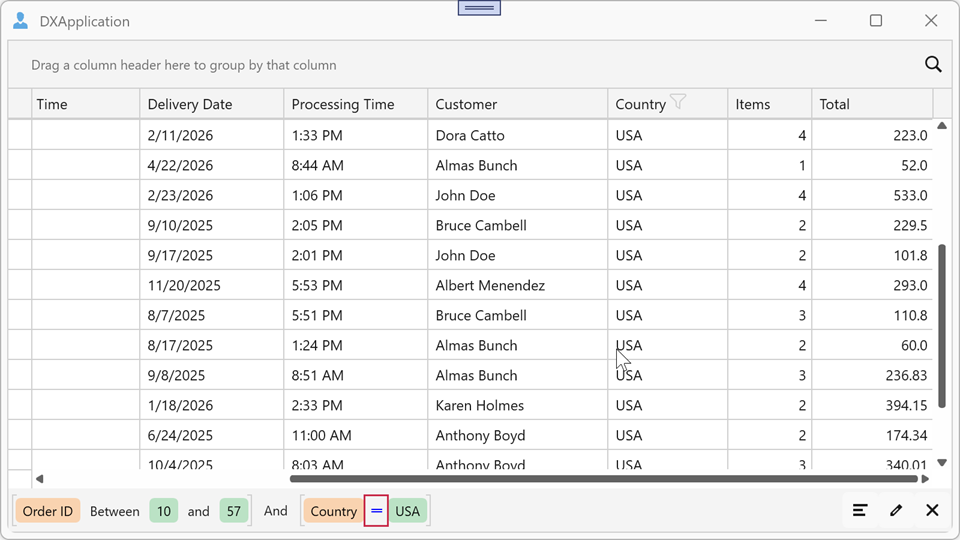Viewport: 960px width, 540px height.
Task: Click the And group operator
Action: click(276, 511)
